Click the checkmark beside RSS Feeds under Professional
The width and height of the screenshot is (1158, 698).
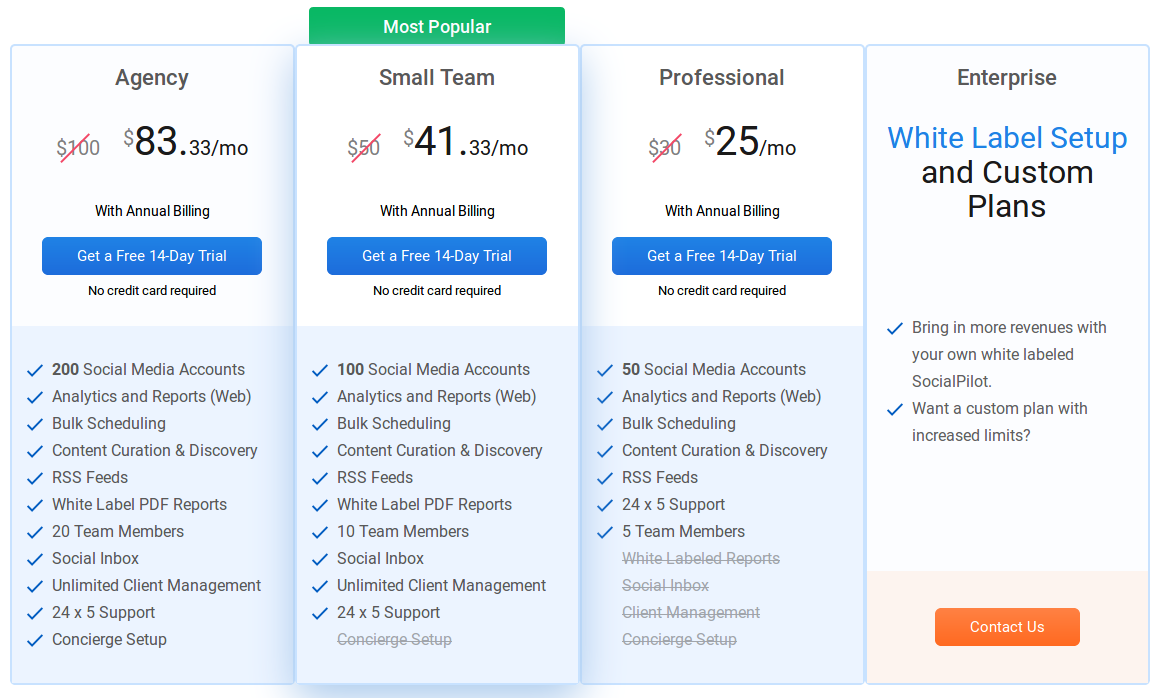(605, 477)
